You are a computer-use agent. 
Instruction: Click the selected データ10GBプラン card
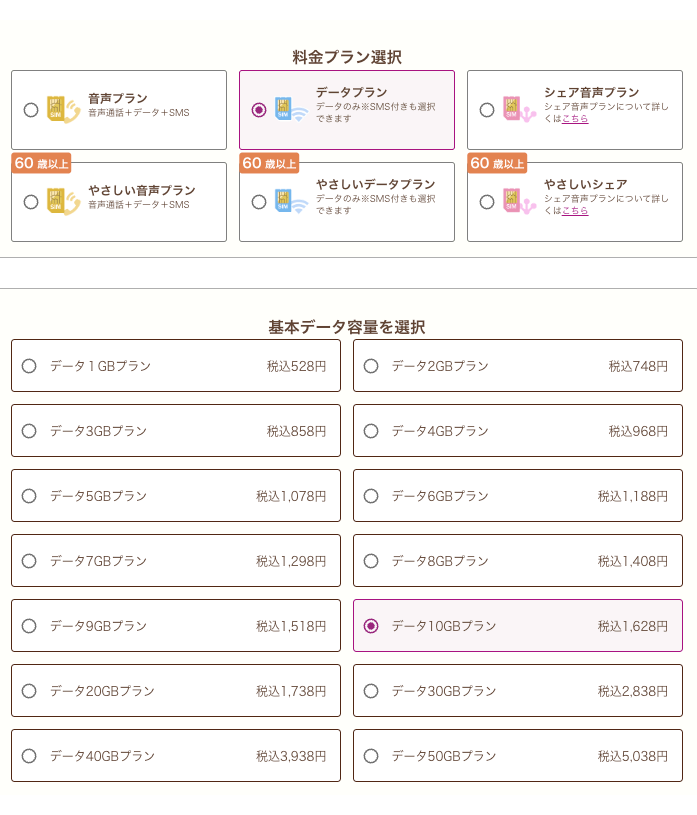517,625
